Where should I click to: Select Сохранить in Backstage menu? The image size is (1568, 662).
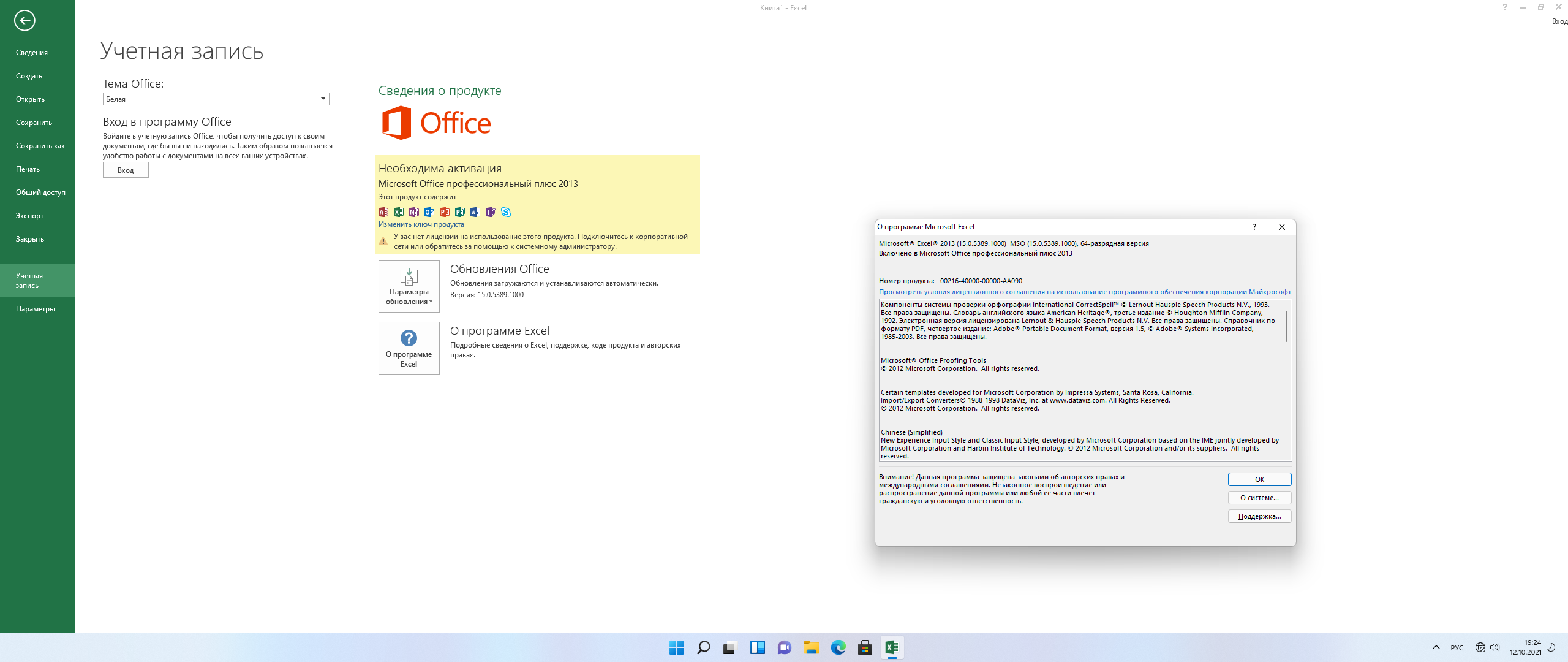point(37,123)
